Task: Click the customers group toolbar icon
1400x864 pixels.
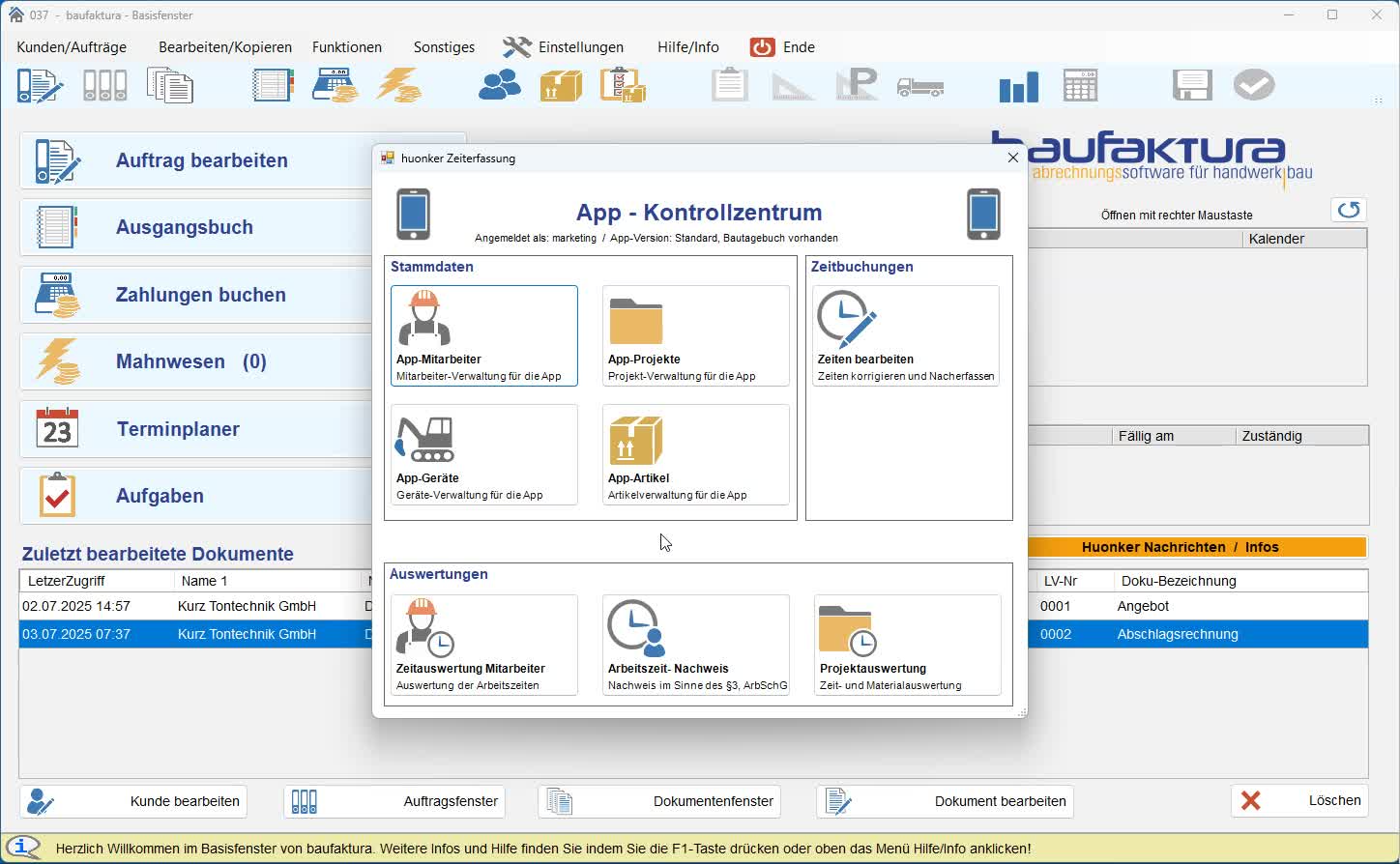Action: click(500, 86)
